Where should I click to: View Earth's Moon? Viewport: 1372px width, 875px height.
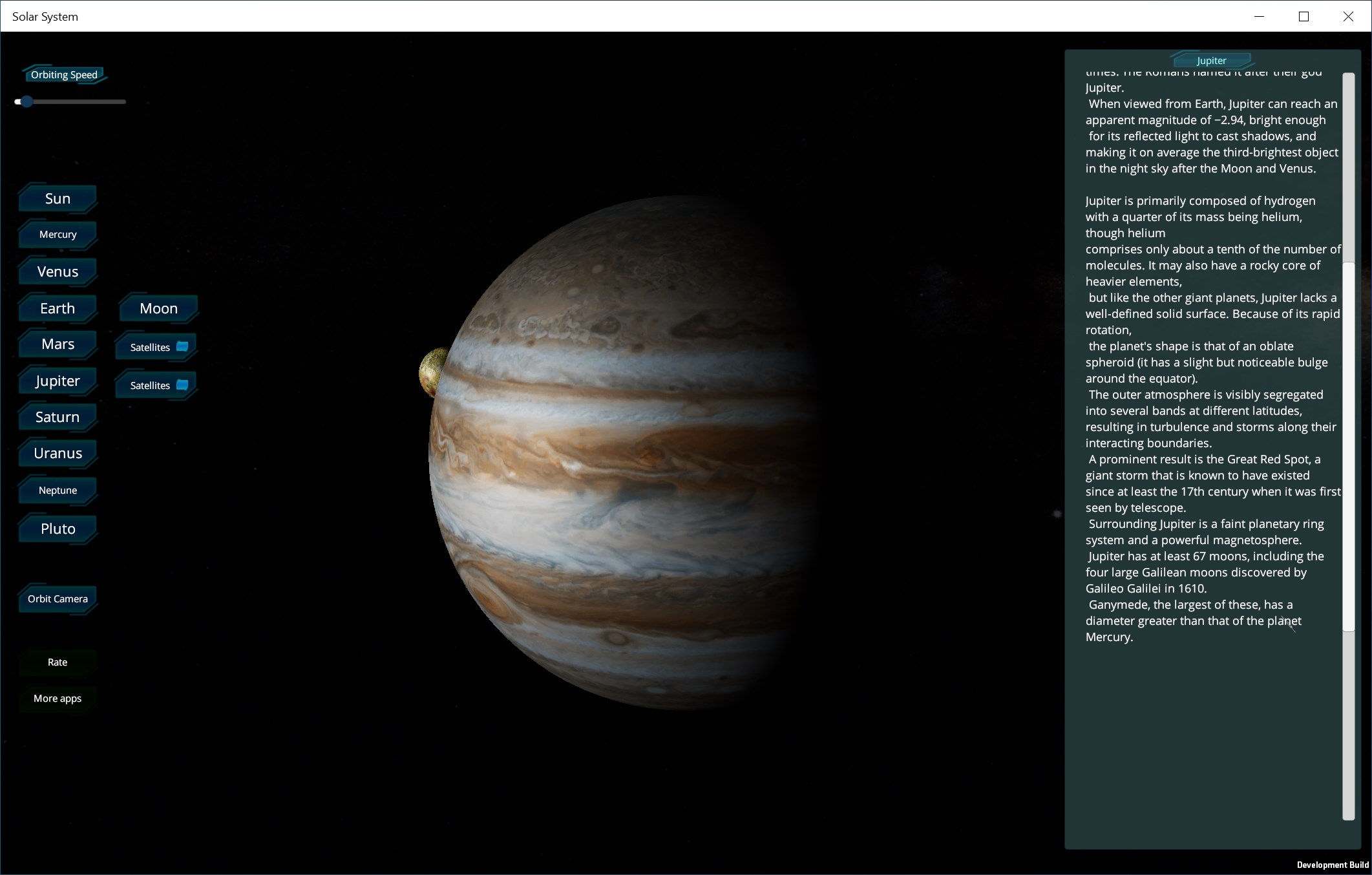click(158, 308)
